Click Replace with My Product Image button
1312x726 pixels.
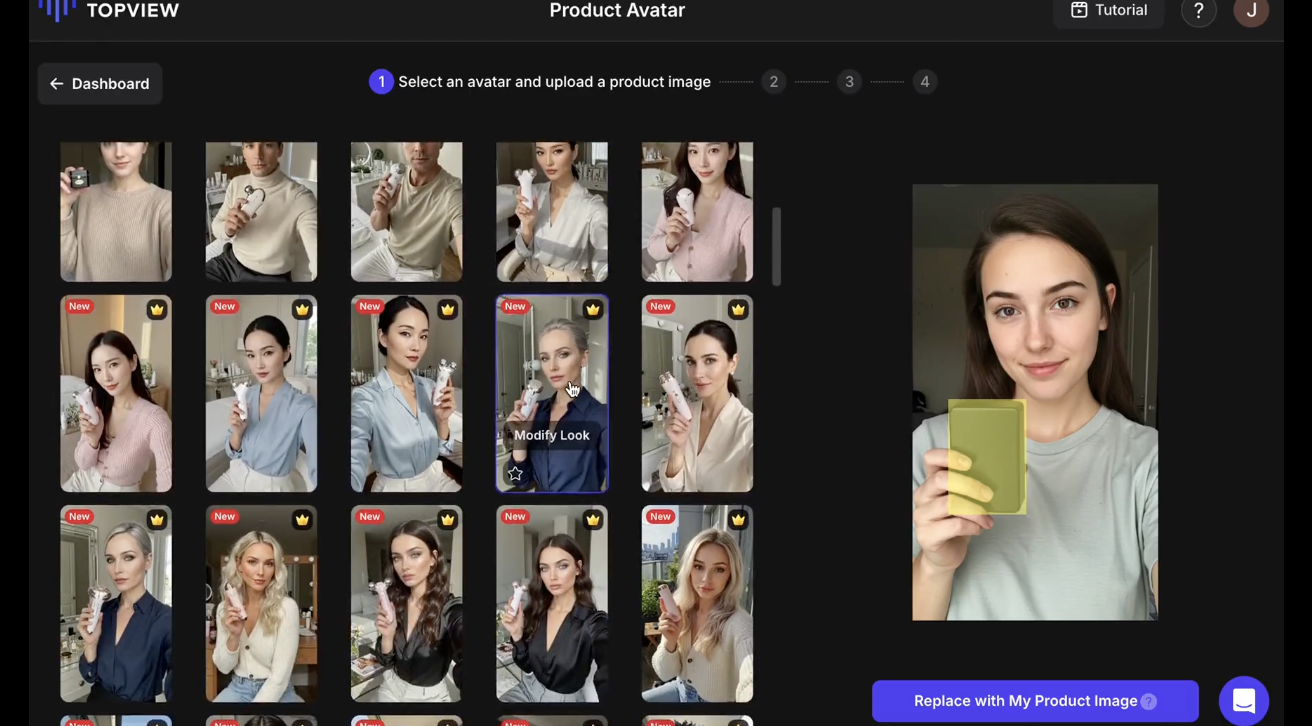point(1035,701)
